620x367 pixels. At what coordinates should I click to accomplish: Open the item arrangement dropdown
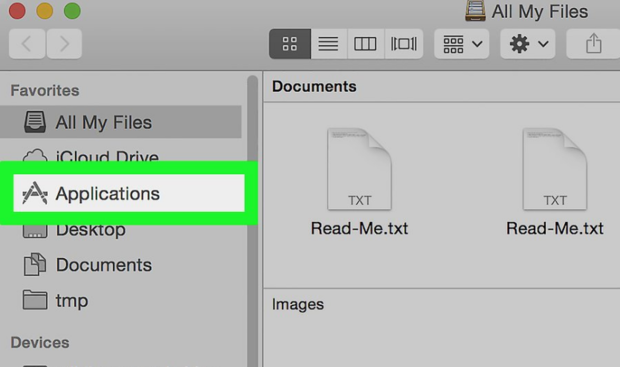(x=462, y=44)
